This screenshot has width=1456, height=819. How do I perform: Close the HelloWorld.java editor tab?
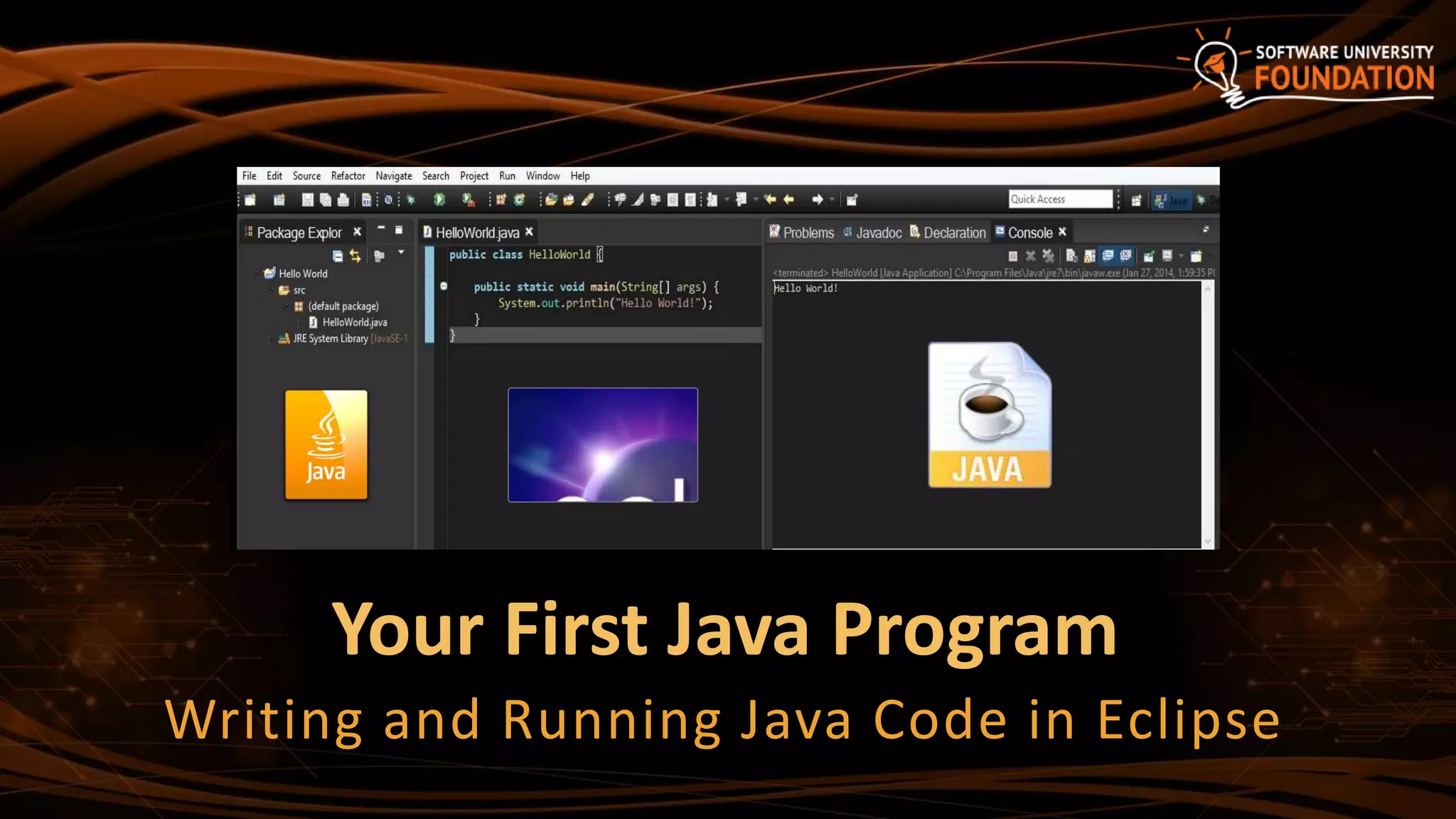529,232
